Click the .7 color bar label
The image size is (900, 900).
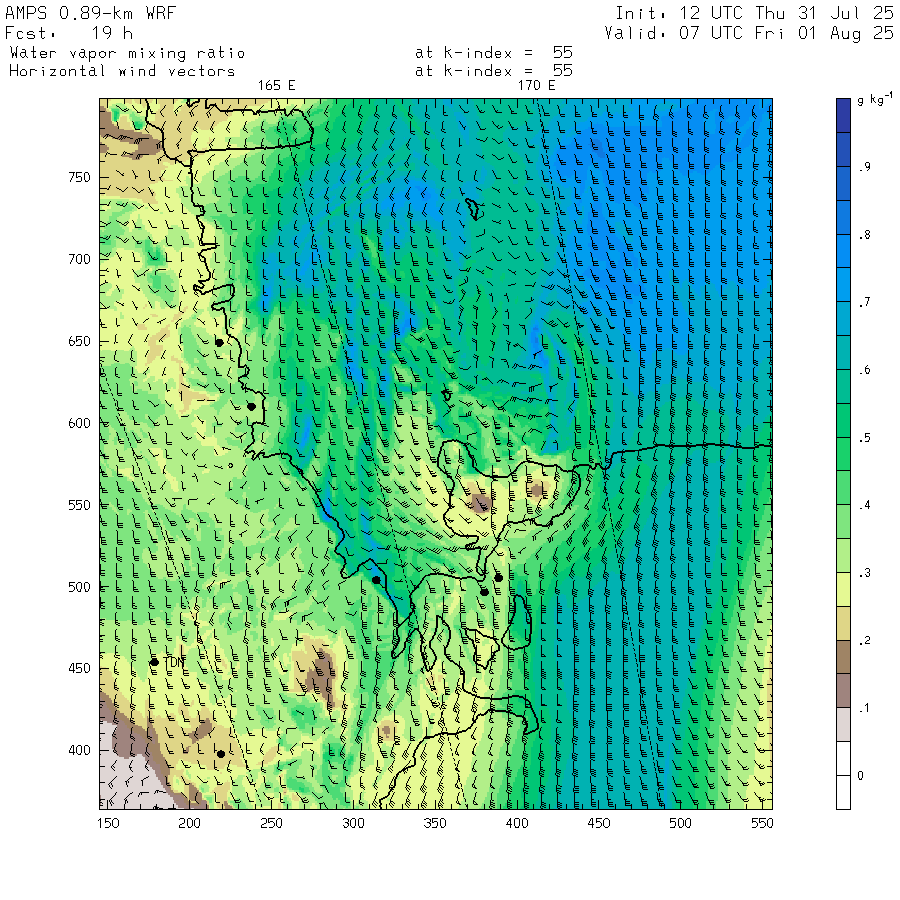click(x=865, y=302)
